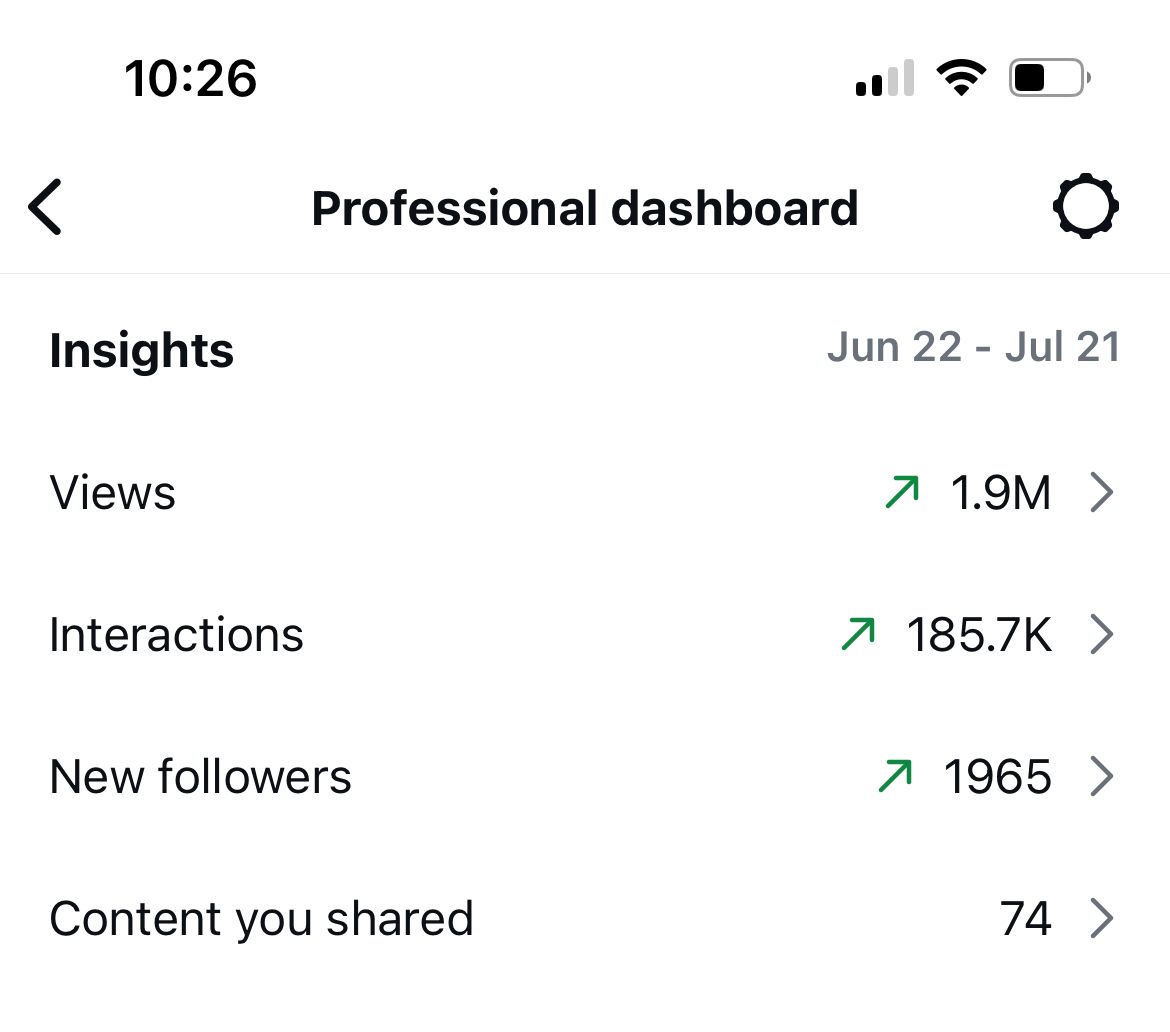
Task: Expand the New followers chevron
Action: click(1101, 777)
